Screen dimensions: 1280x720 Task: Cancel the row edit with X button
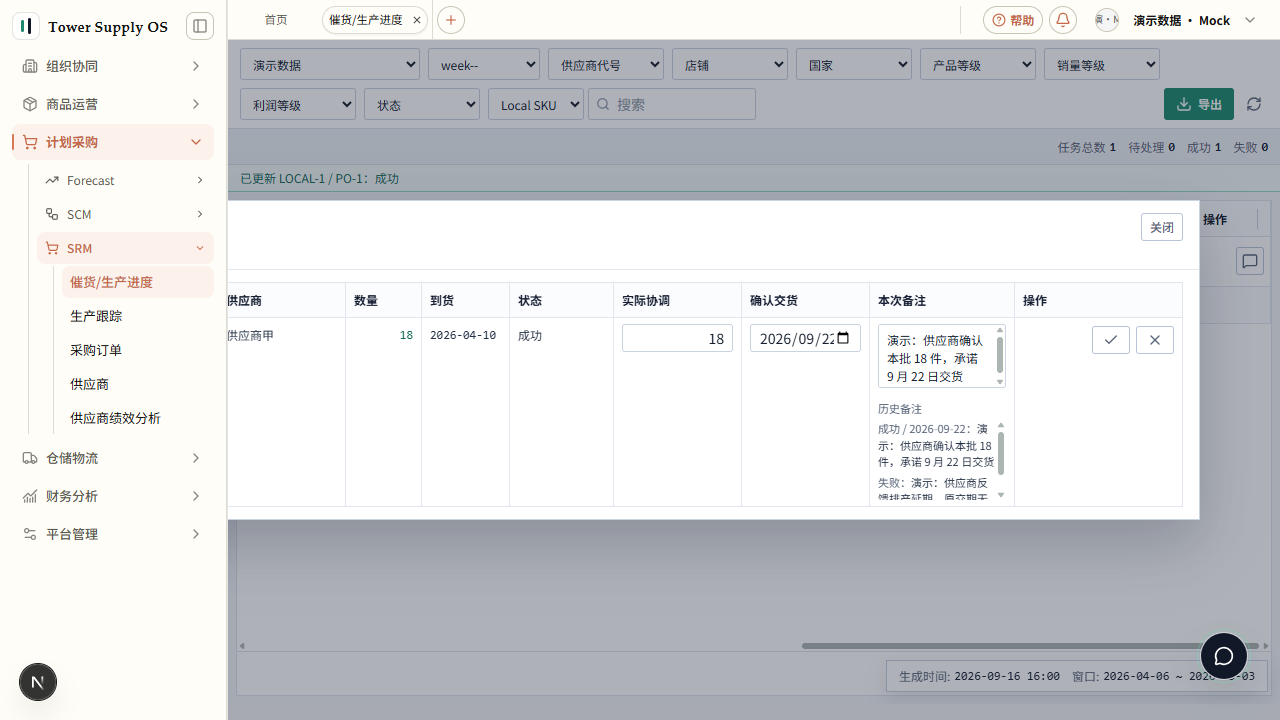click(1155, 340)
